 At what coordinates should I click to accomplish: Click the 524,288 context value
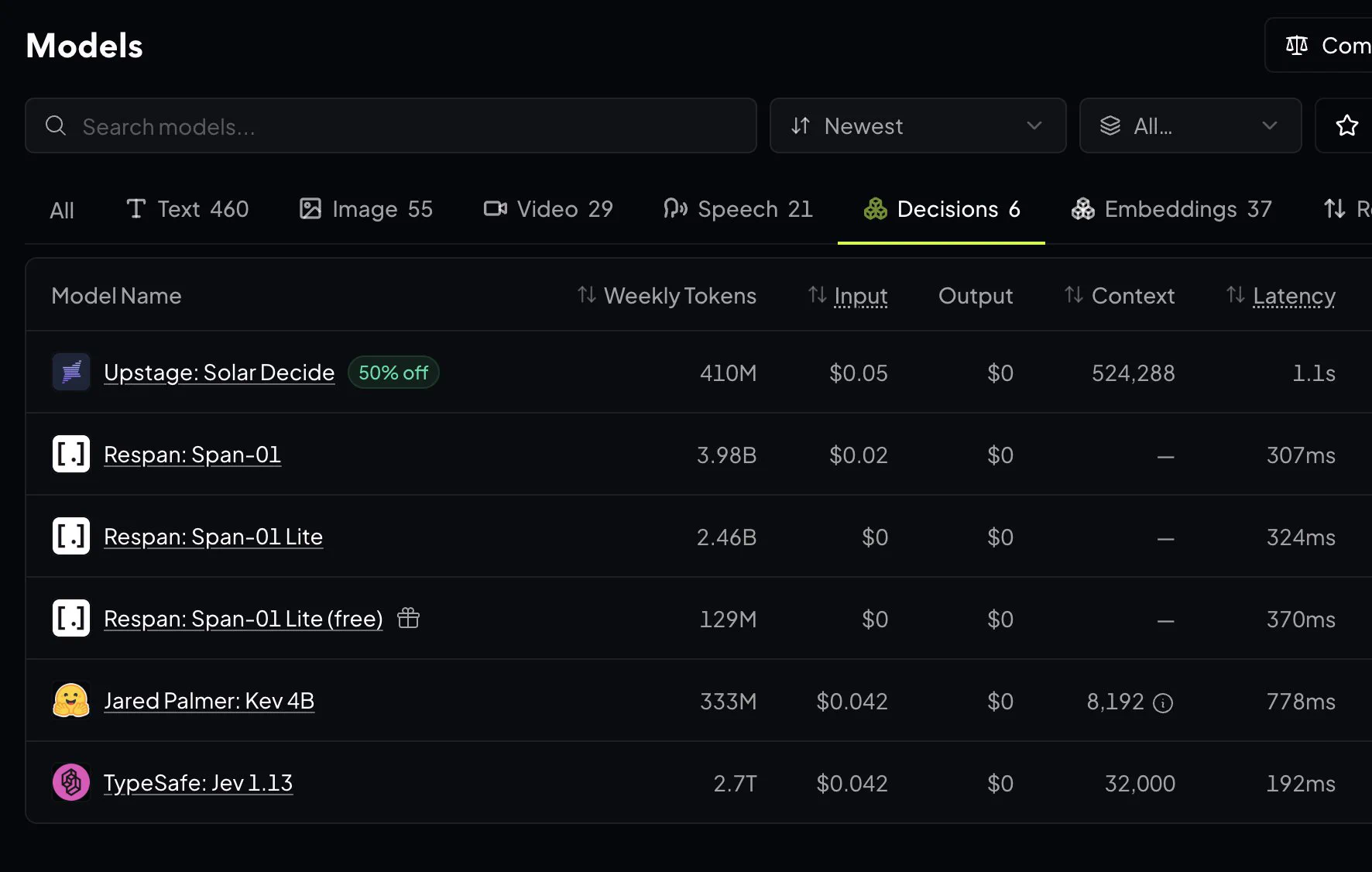1134,373
